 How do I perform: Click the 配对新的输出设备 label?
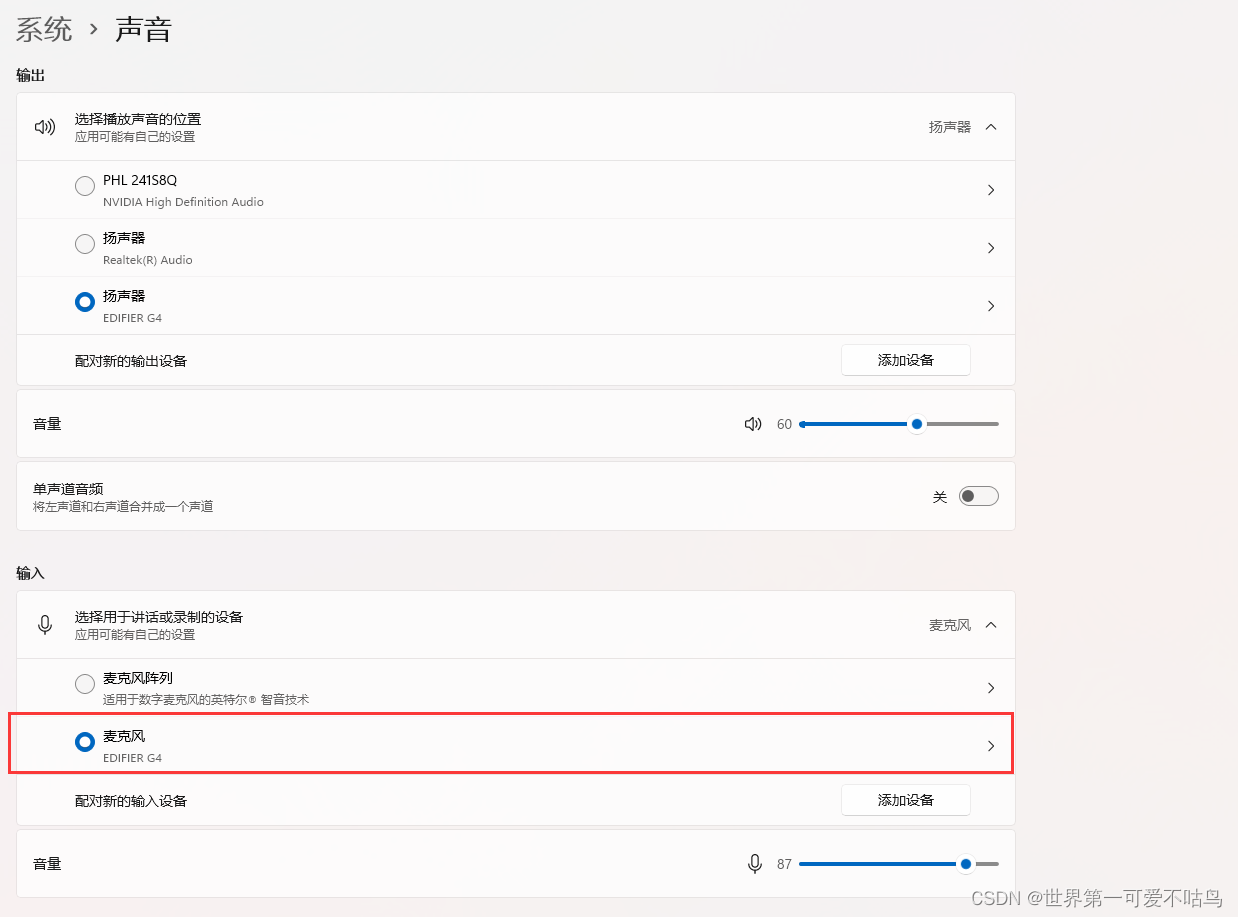pyautogui.click(x=131, y=361)
